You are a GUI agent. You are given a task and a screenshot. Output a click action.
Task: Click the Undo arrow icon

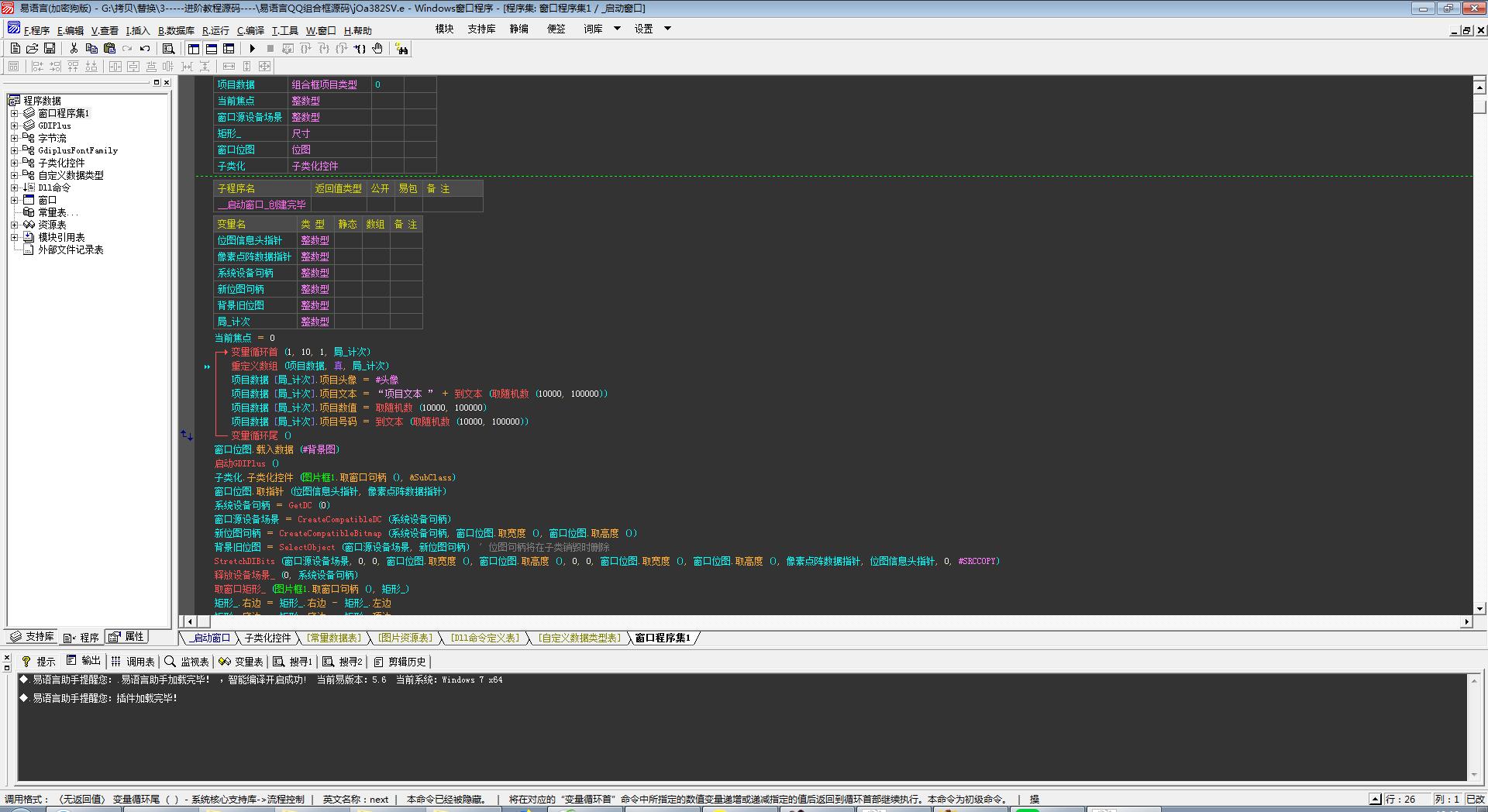coord(145,48)
